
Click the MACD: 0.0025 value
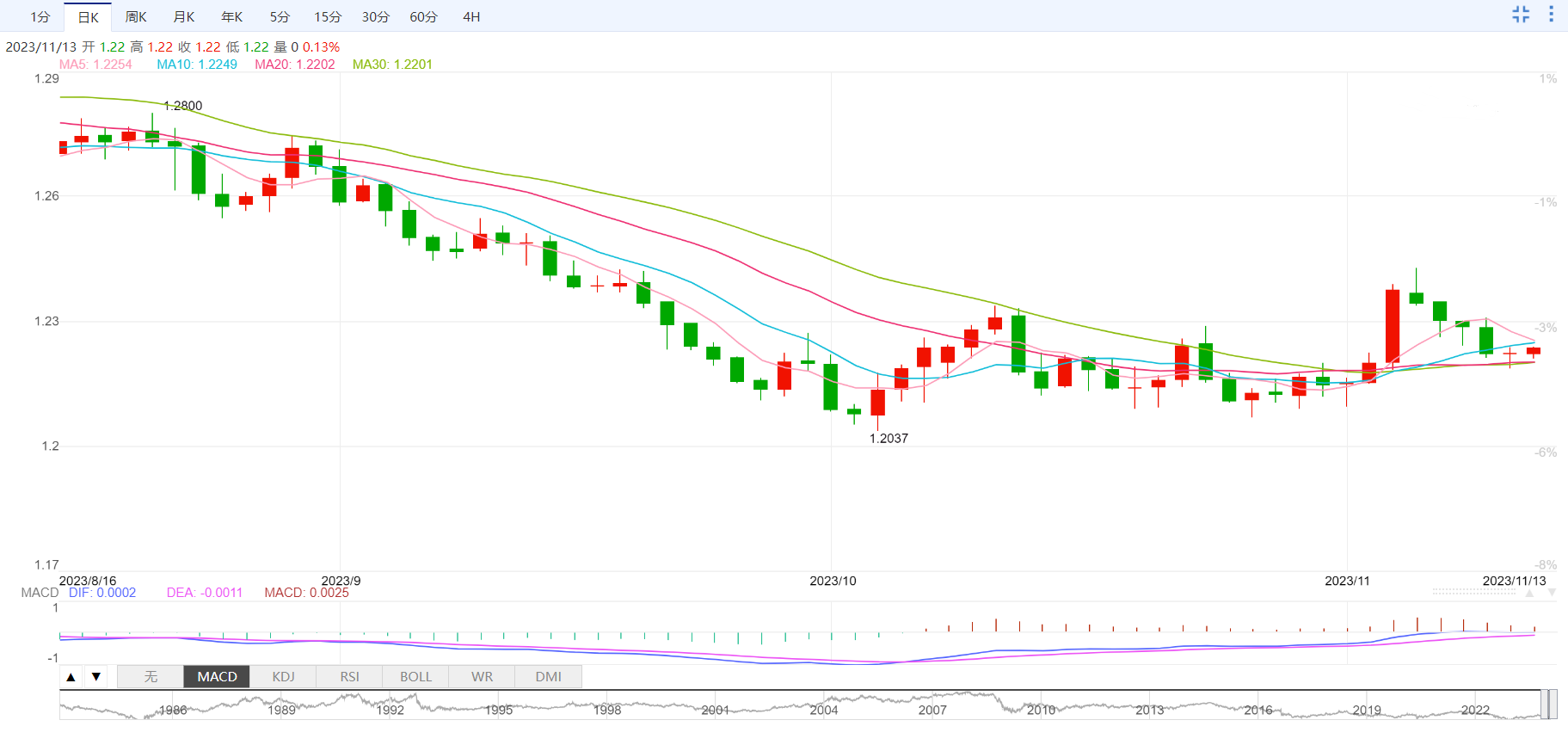pos(306,593)
